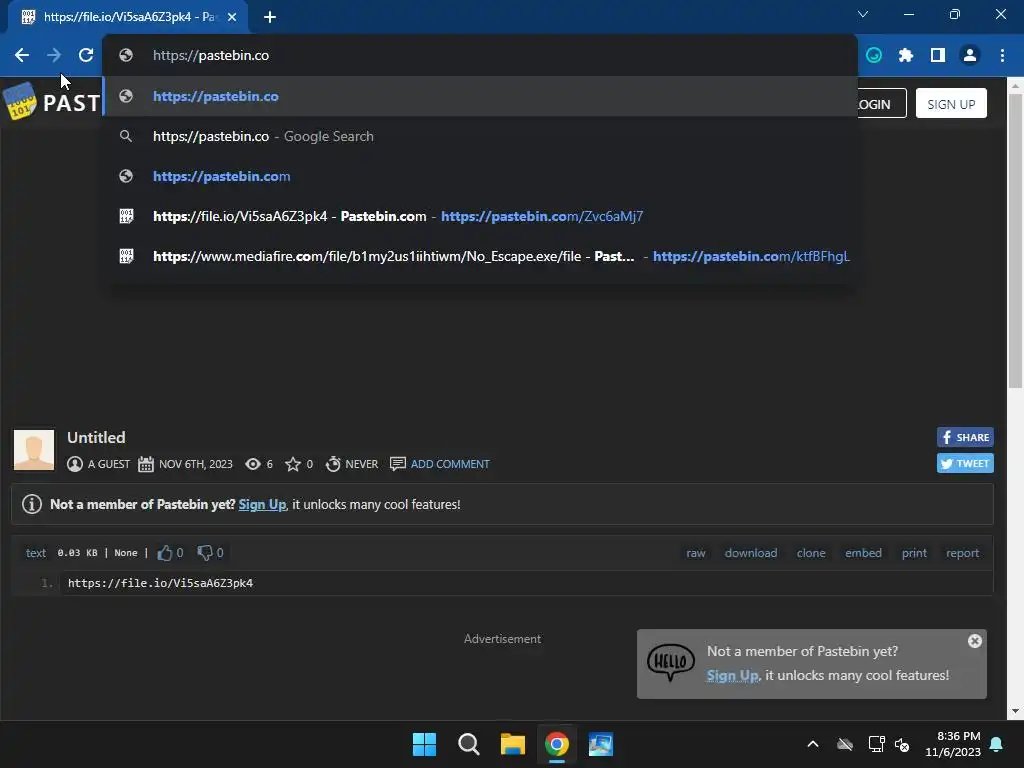Click the star rating icon
Image resolution: width=1024 pixels, height=768 pixels.
point(293,464)
